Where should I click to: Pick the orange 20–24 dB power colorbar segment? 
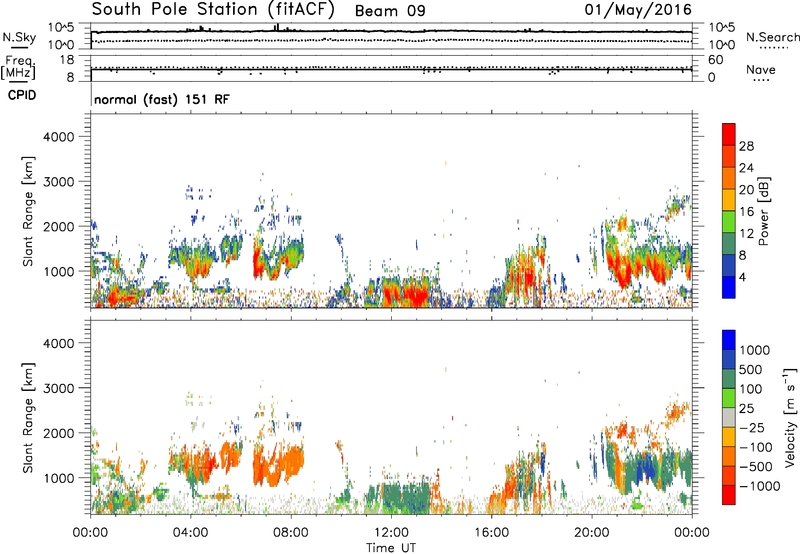tap(729, 179)
